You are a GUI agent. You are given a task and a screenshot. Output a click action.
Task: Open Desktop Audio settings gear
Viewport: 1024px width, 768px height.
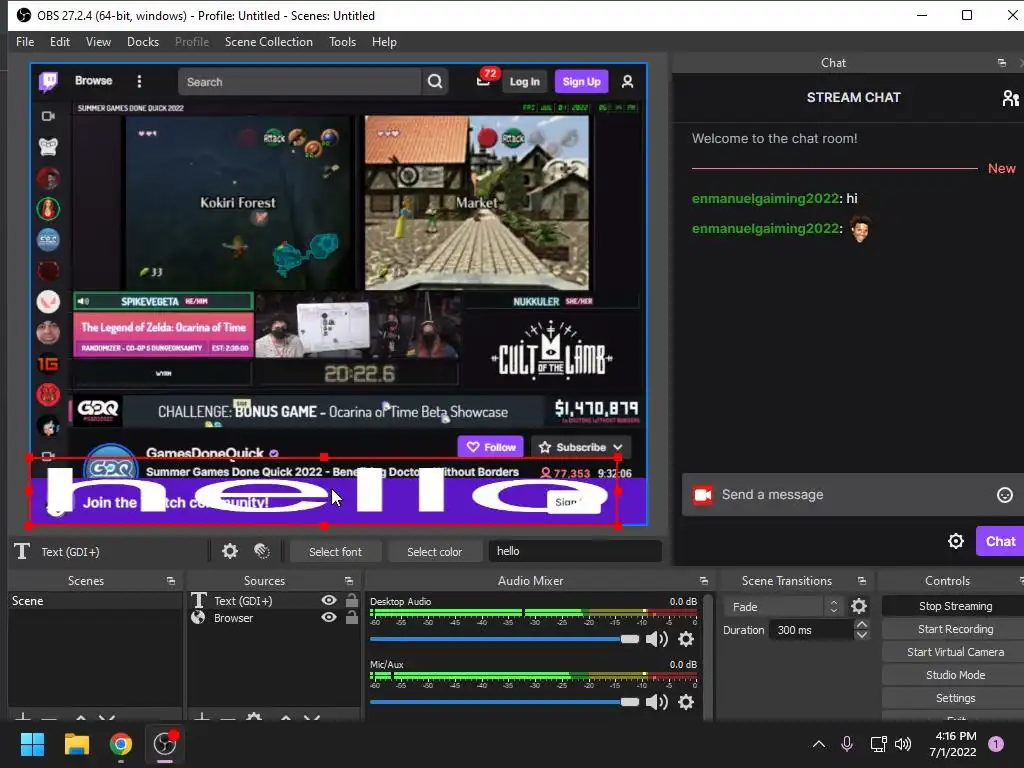coord(686,639)
